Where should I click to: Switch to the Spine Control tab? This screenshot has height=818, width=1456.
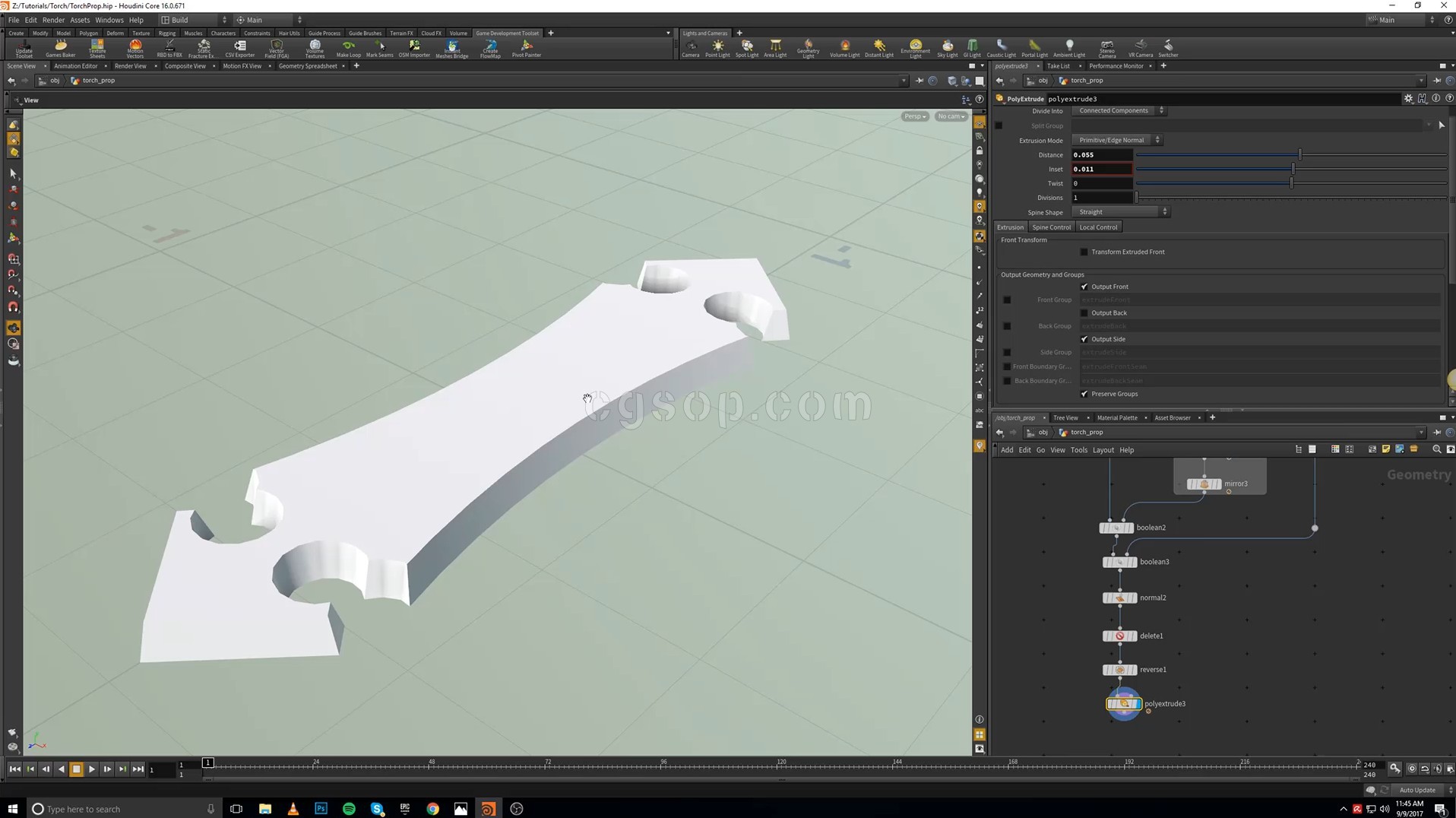pos(1051,227)
